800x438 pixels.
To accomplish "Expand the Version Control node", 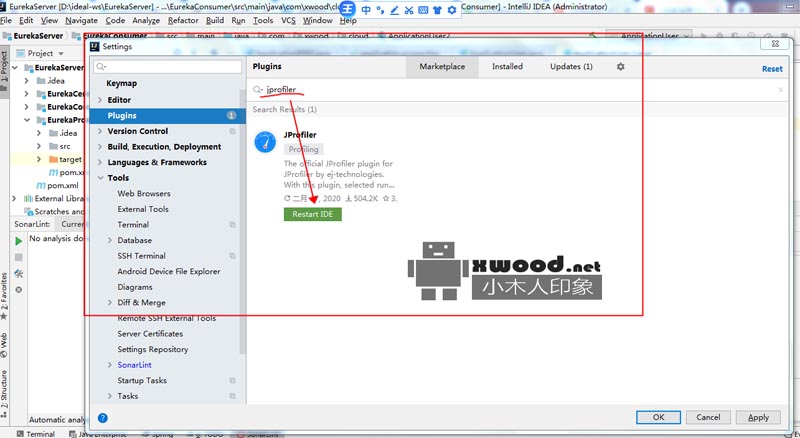I will coord(100,131).
